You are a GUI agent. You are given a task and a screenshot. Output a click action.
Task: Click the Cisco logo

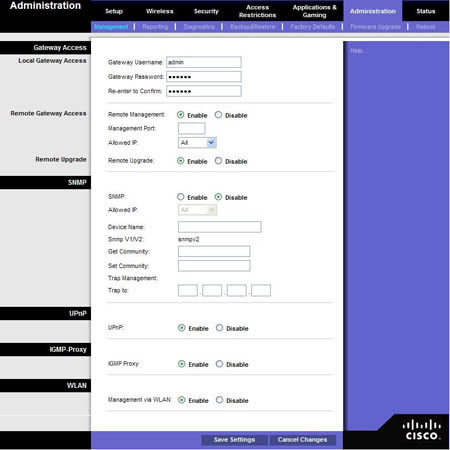[x=422, y=430]
